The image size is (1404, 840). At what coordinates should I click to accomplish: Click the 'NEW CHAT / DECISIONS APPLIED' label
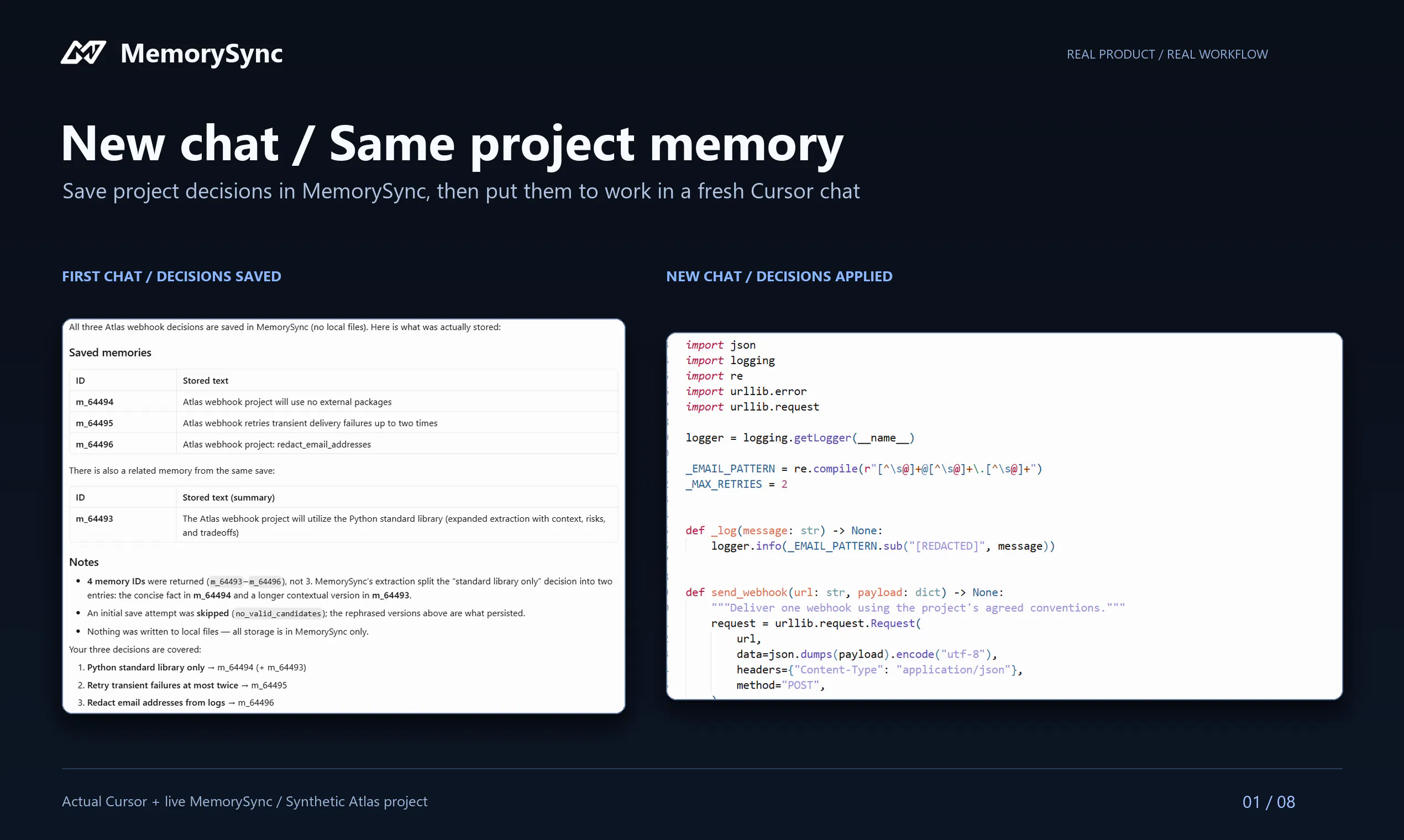pyautogui.click(x=779, y=276)
